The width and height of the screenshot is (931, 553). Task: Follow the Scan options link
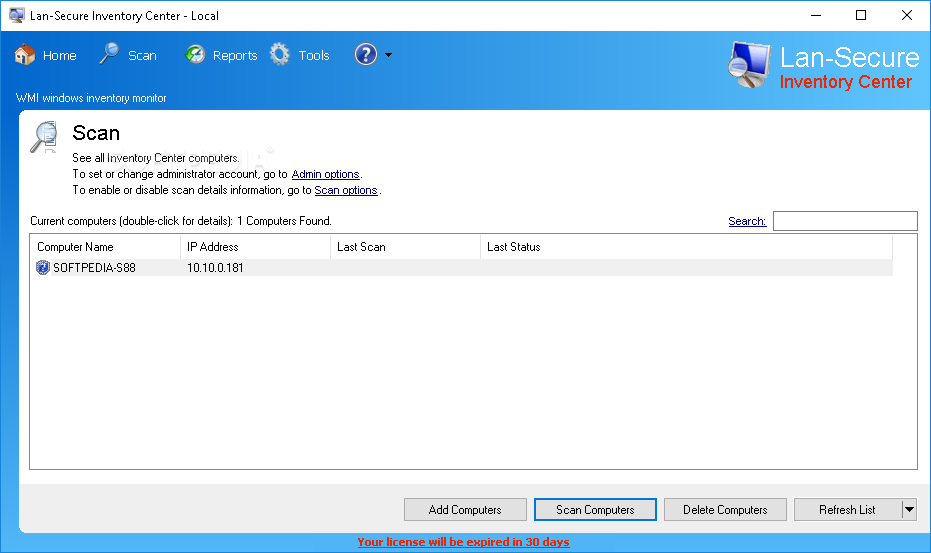coord(346,190)
